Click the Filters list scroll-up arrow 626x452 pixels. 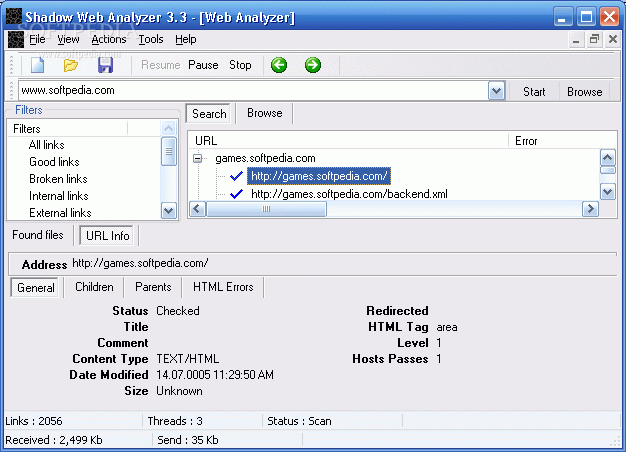tap(168, 128)
